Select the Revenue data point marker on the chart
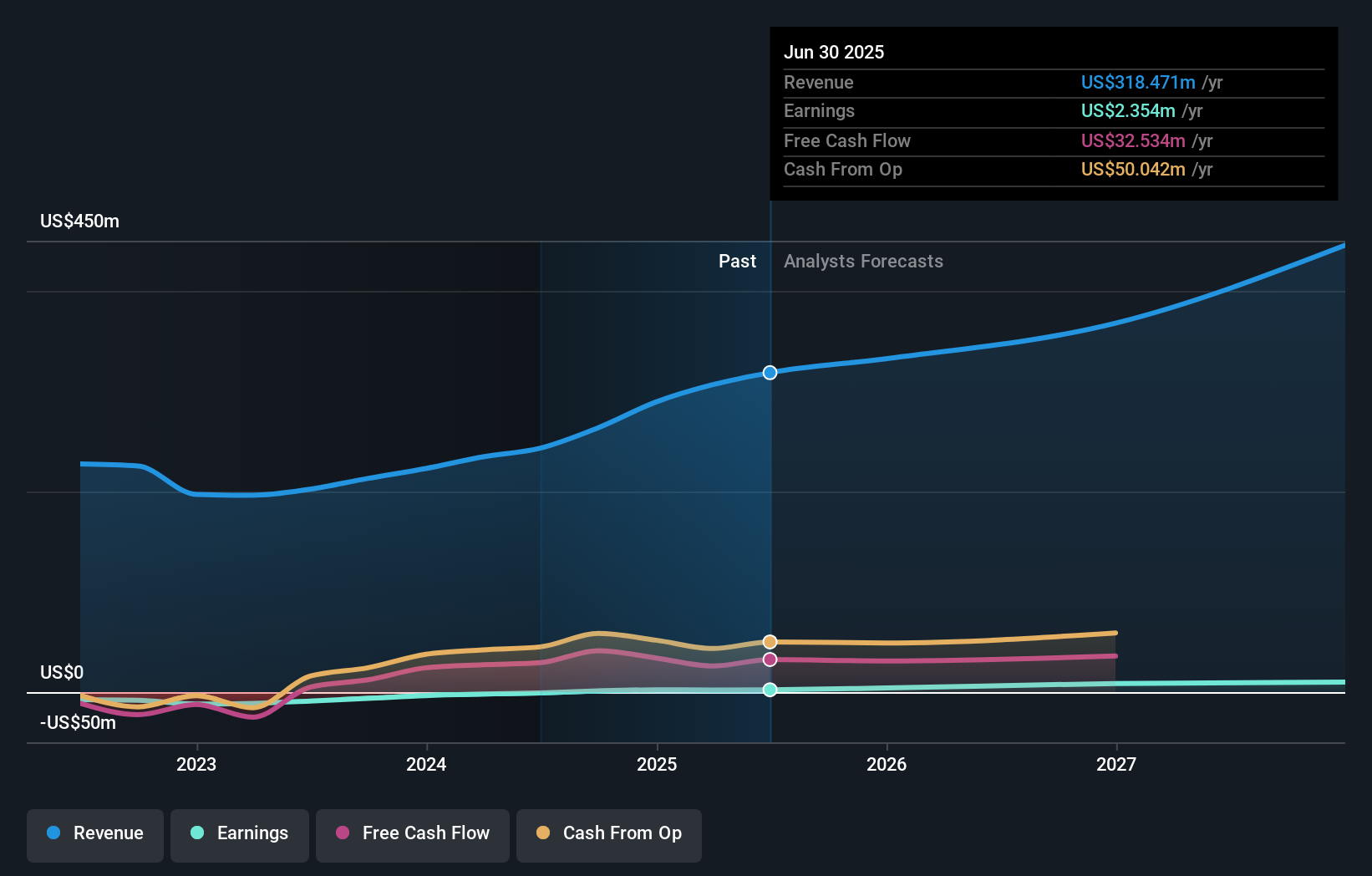 click(x=769, y=373)
